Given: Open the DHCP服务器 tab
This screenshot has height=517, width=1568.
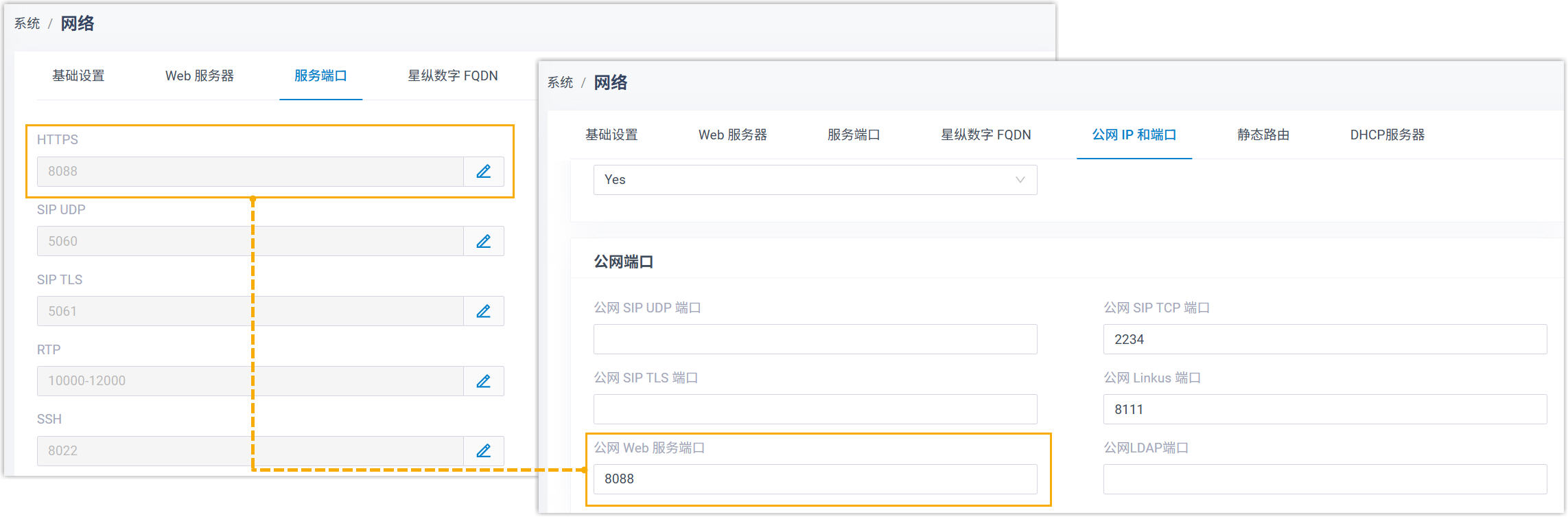Looking at the screenshot, I should click(x=1387, y=135).
